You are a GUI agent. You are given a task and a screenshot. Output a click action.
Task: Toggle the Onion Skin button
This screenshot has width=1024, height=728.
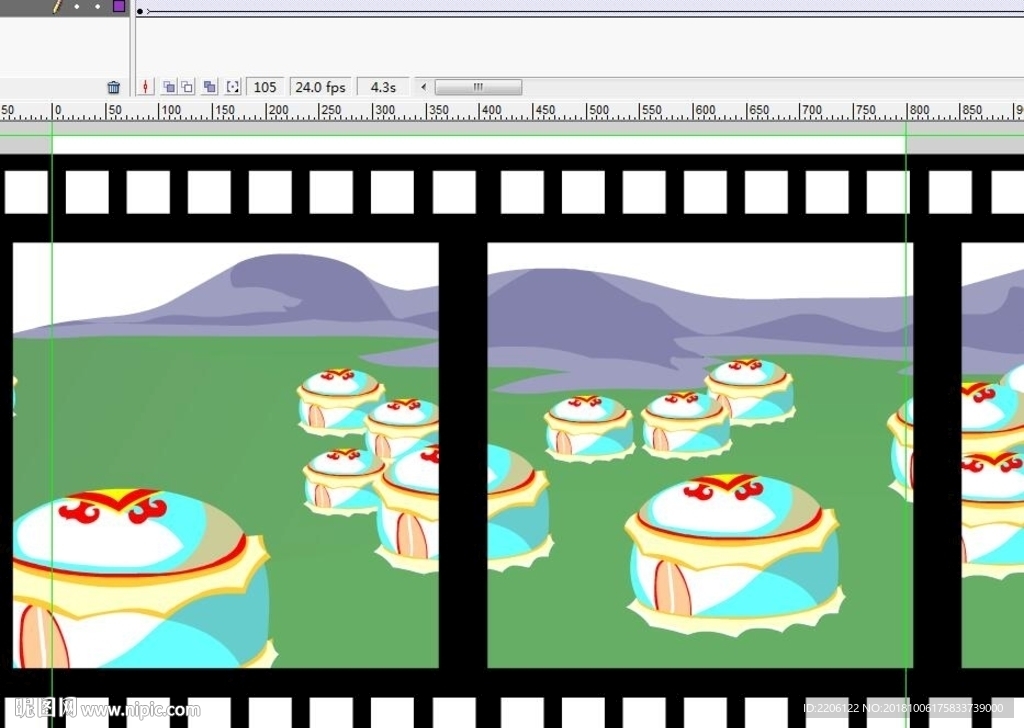tap(168, 87)
